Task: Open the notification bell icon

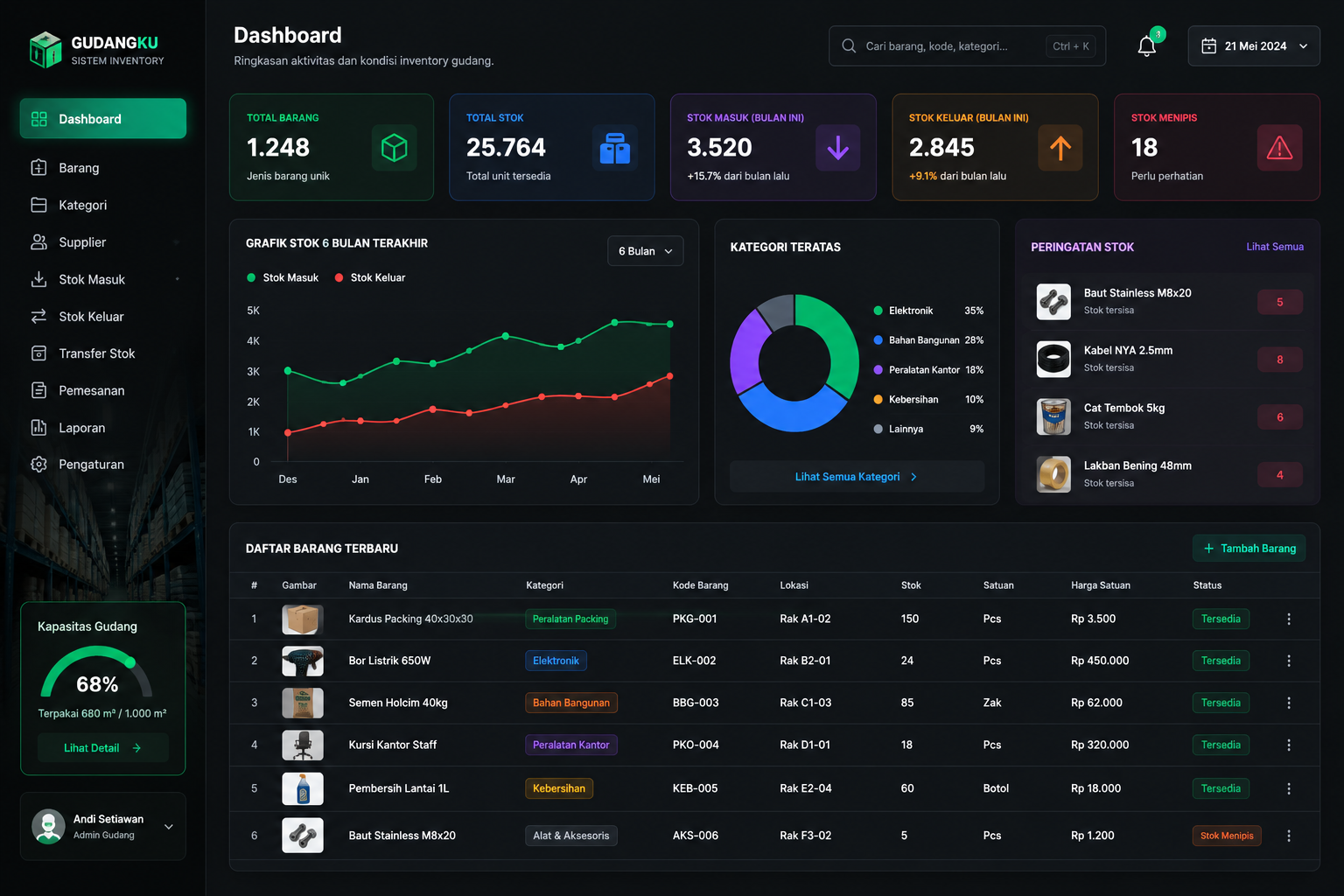Action: tap(1146, 46)
